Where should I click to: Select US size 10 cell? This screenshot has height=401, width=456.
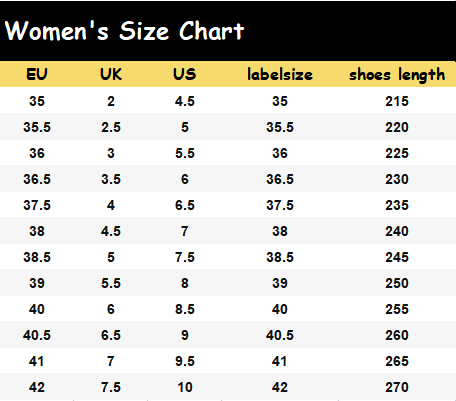pyautogui.click(x=185, y=387)
